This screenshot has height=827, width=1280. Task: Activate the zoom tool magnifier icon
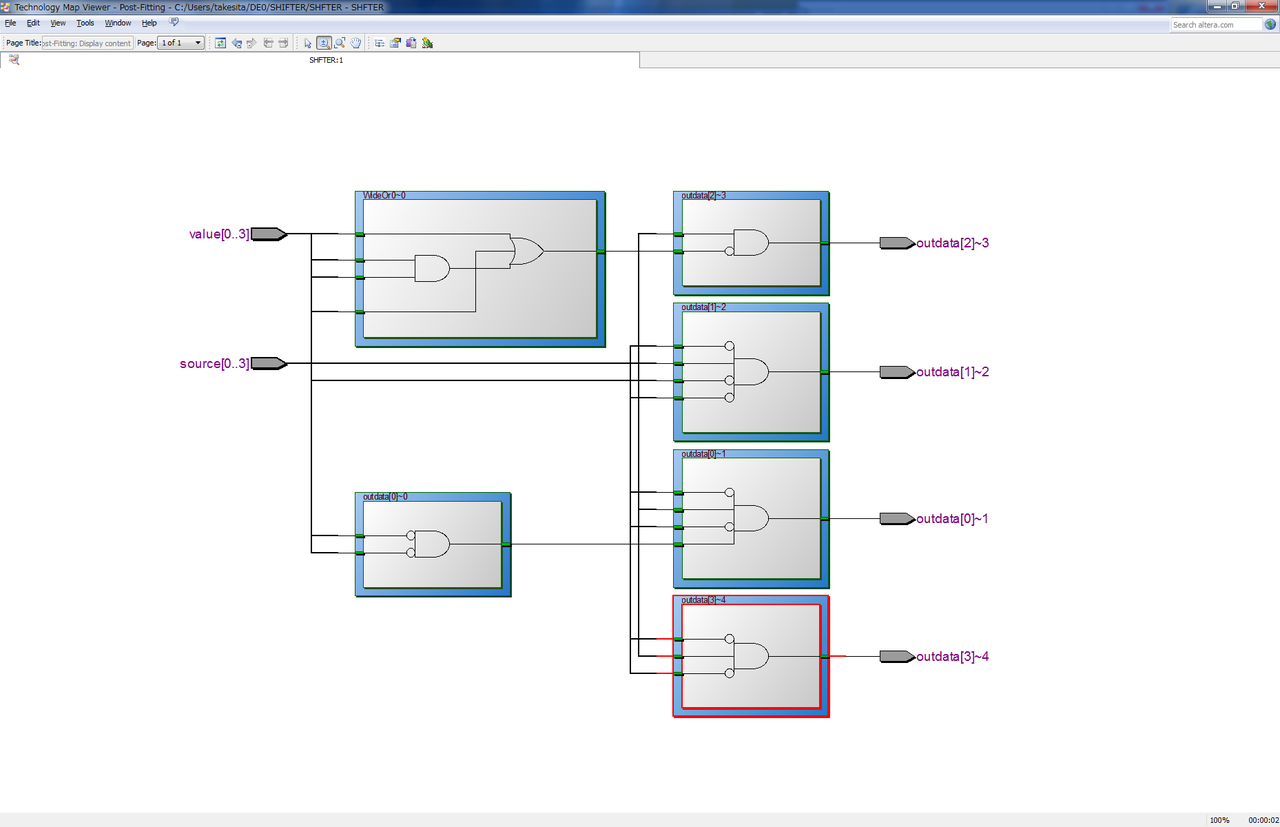tap(324, 43)
